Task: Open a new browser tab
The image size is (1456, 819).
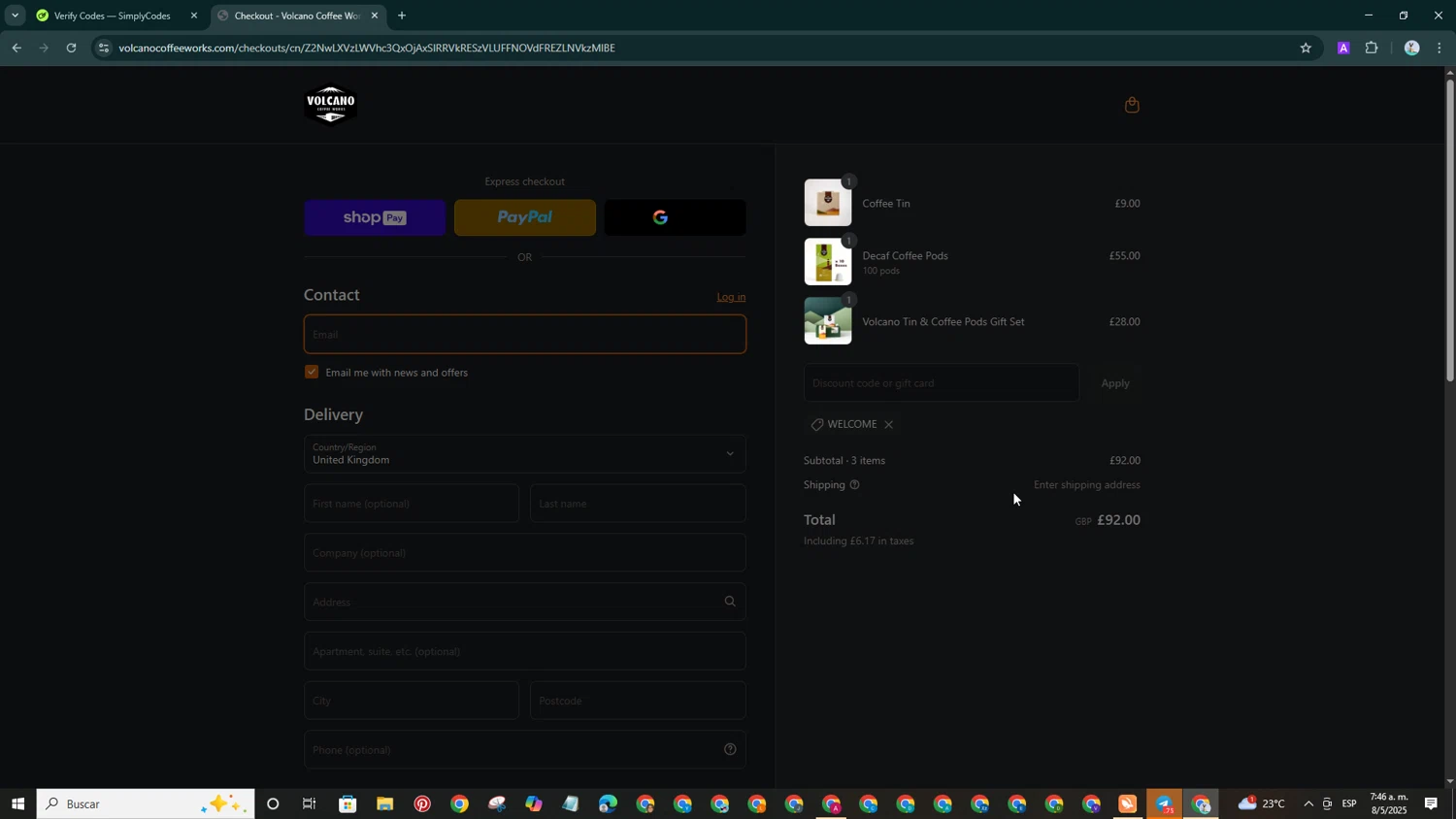Action: click(402, 16)
